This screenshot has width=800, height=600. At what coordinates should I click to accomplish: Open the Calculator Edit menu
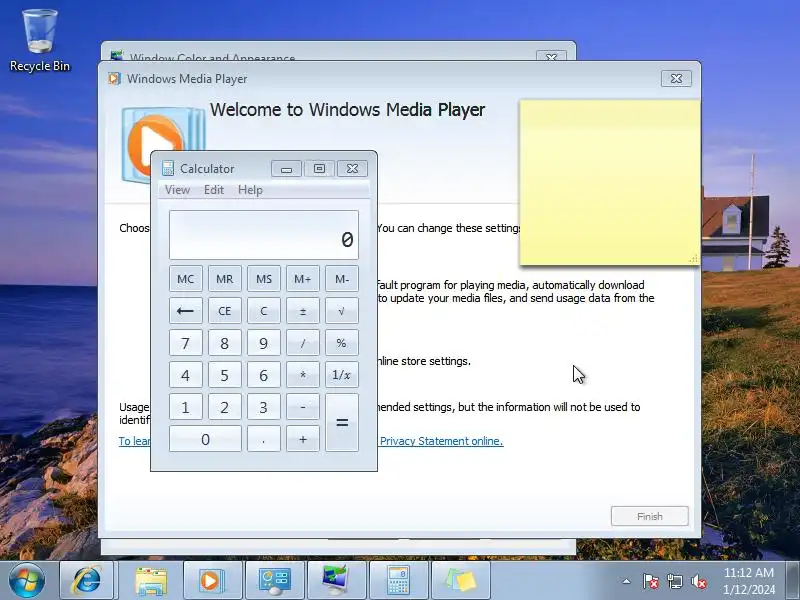214,190
